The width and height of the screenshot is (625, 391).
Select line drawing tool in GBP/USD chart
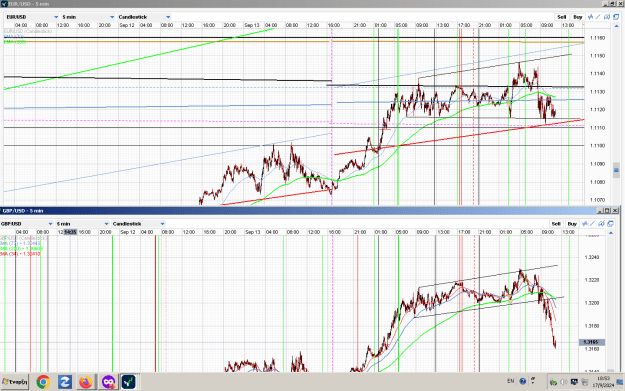593,224
